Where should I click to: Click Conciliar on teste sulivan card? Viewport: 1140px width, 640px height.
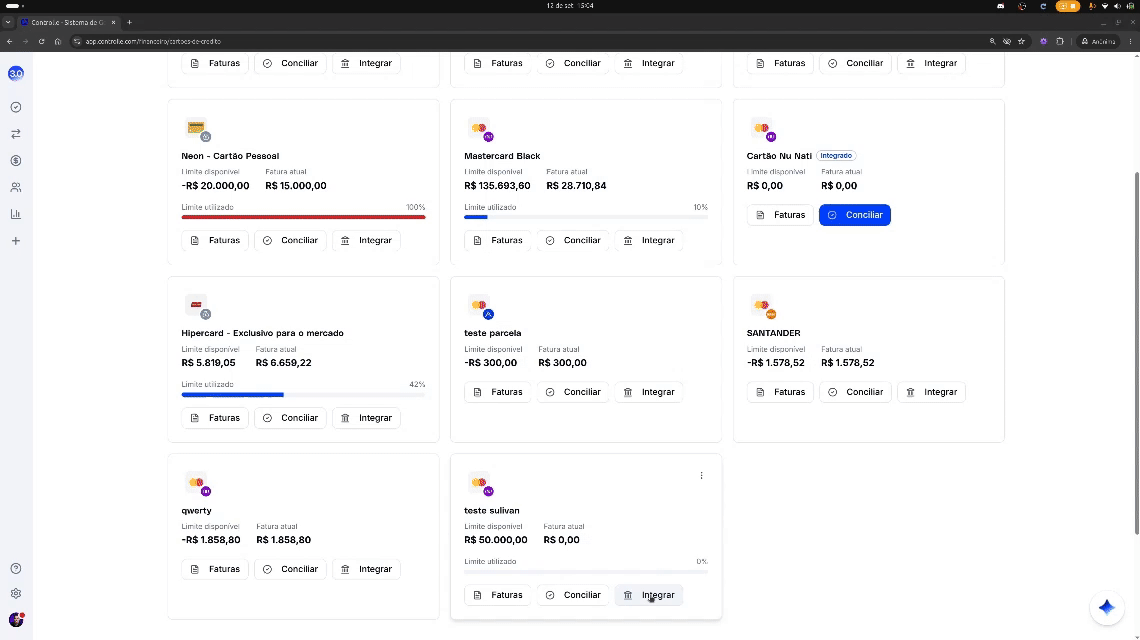click(573, 595)
